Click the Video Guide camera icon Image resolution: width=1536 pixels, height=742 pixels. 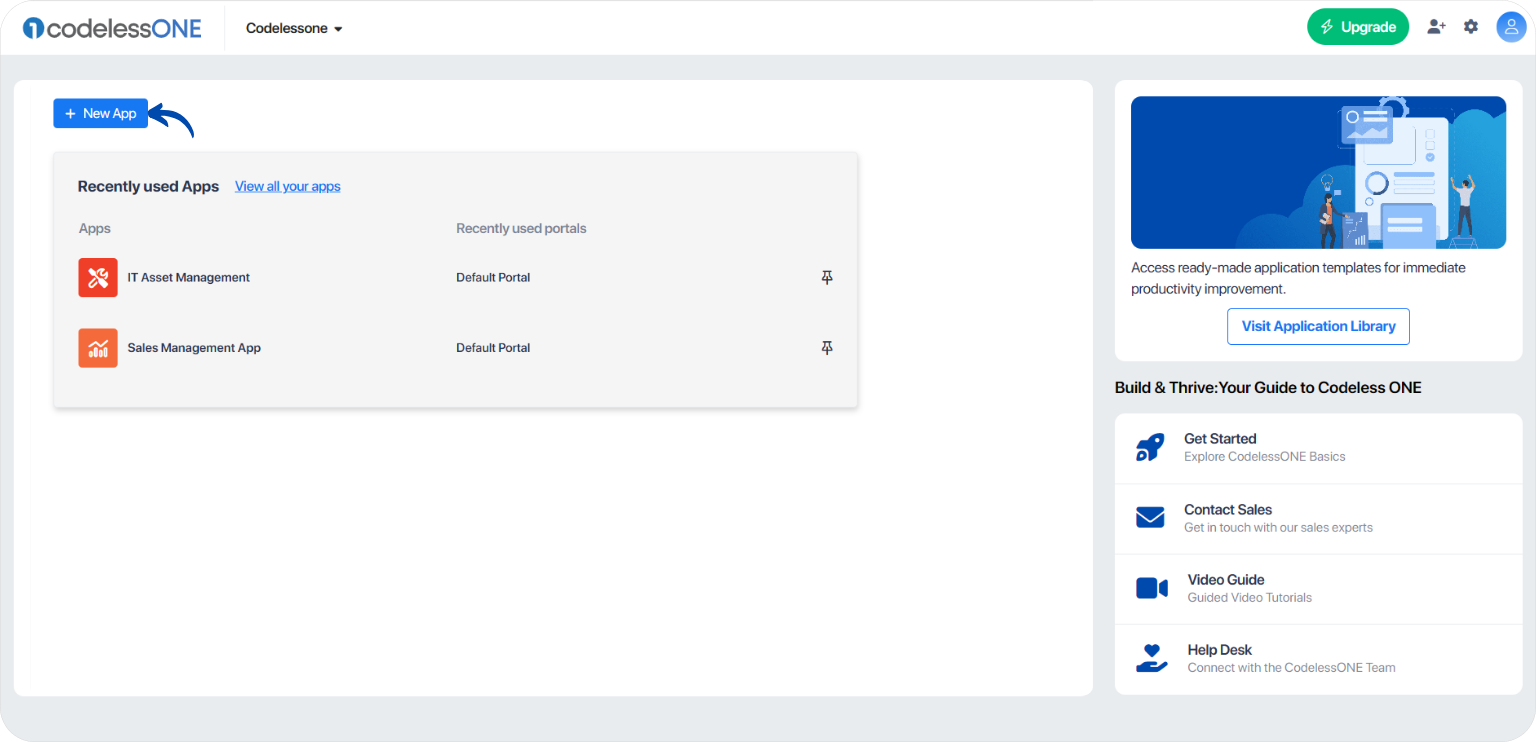pos(1152,588)
